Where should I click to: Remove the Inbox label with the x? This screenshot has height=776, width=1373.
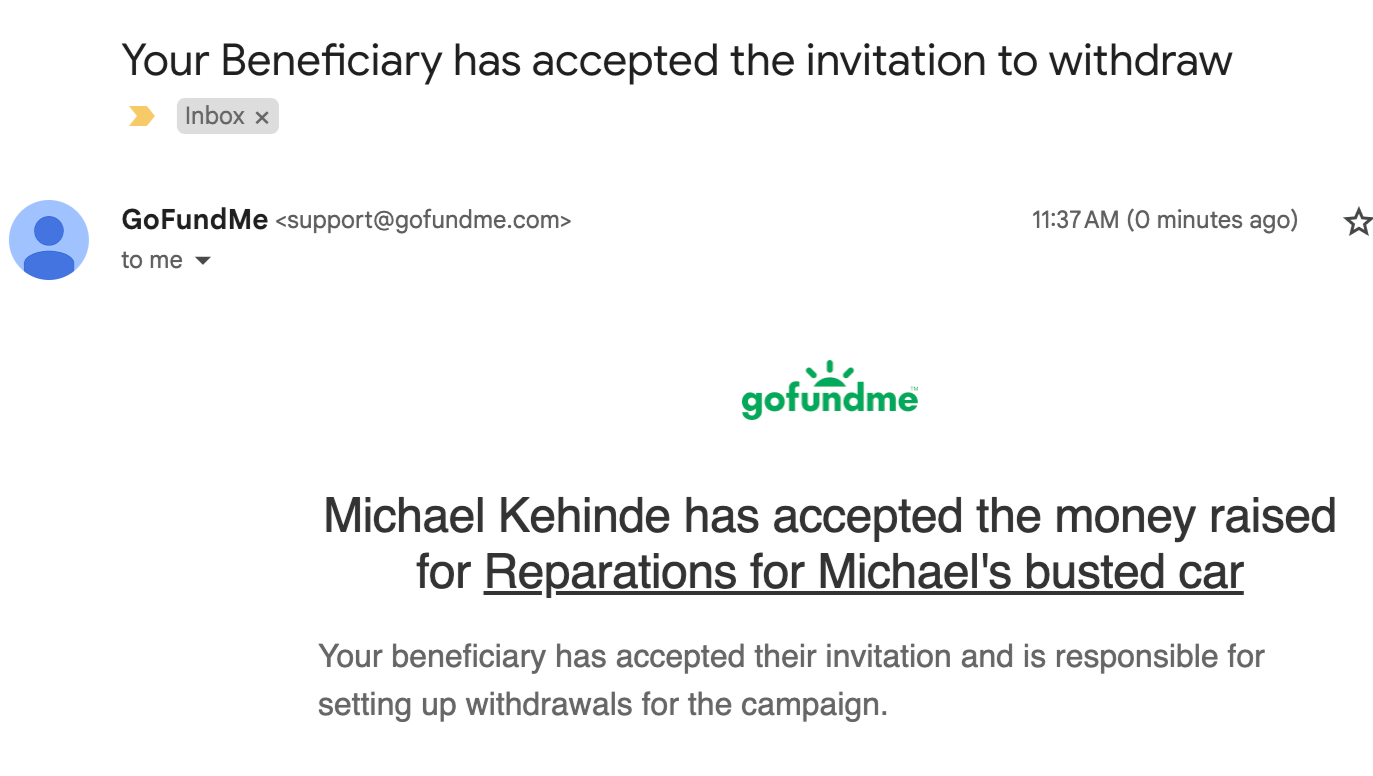[262, 118]
